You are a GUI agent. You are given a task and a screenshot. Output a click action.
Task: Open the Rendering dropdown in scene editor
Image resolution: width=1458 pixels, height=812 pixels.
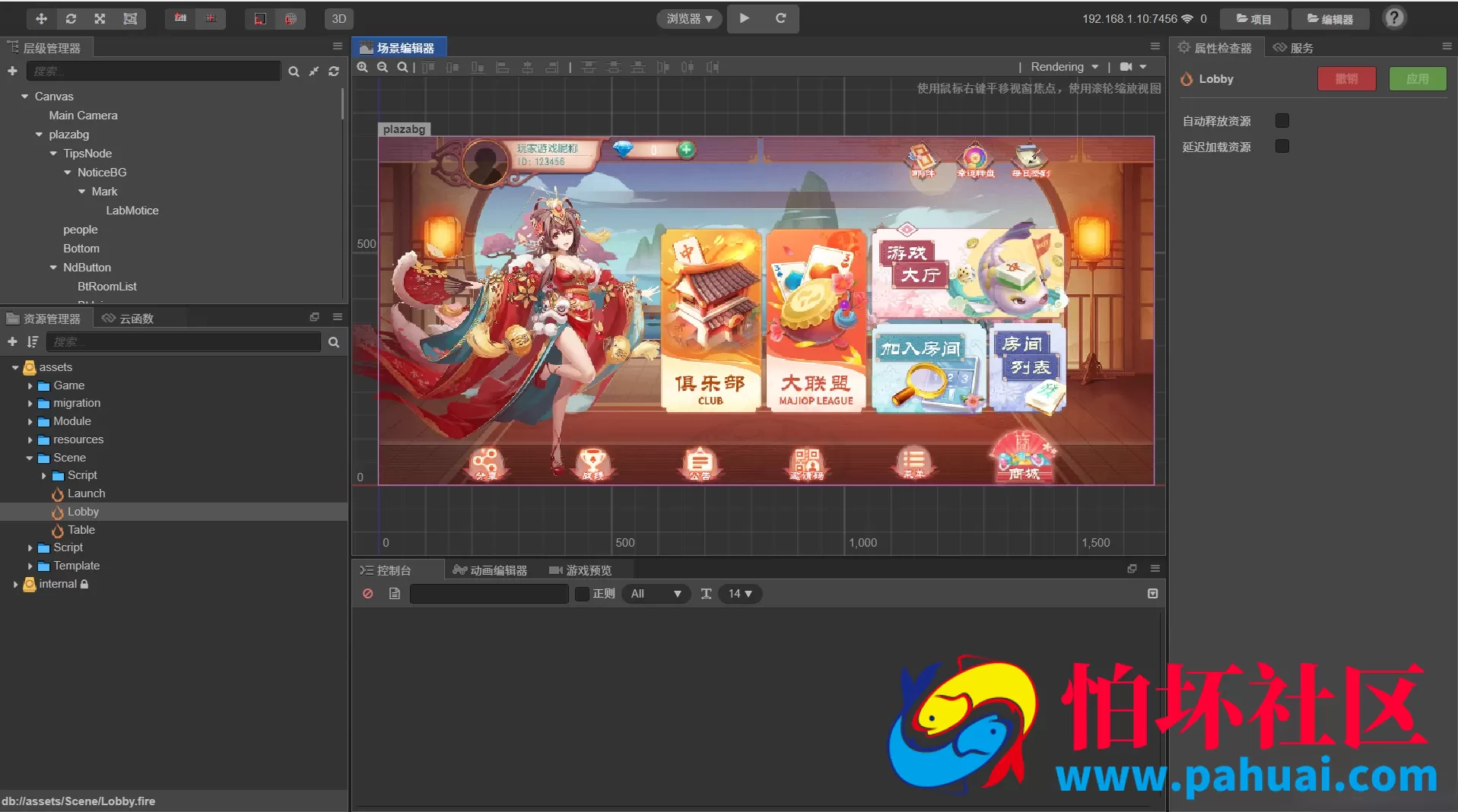1064,67
